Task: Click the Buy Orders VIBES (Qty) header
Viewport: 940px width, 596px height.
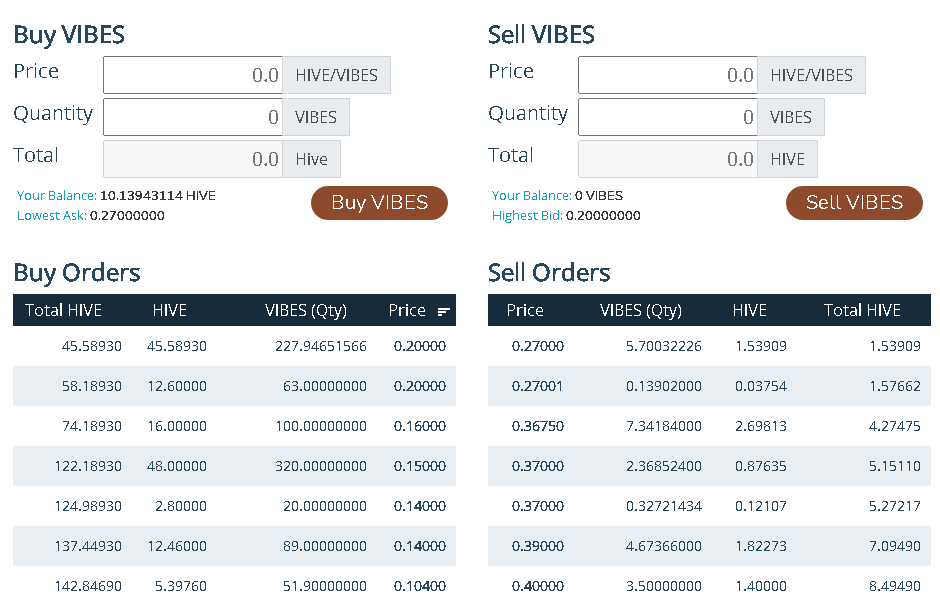Action: pyautogui.click(x=306, y=310)
